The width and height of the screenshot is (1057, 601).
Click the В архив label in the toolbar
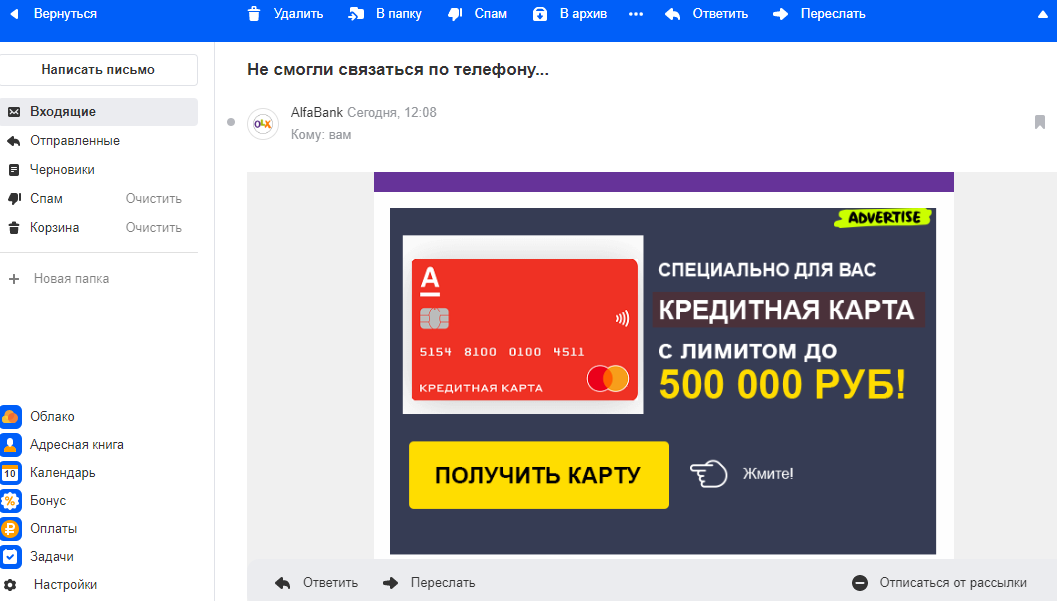[x=583, y=13]
